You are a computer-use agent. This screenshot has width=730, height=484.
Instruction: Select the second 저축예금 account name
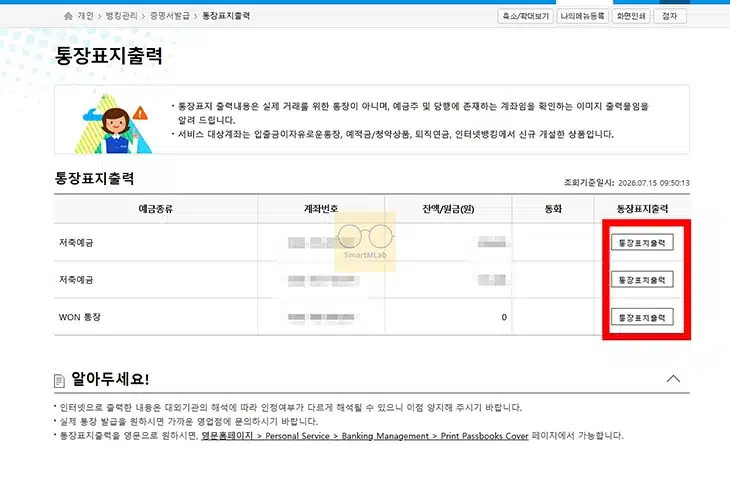76,280
